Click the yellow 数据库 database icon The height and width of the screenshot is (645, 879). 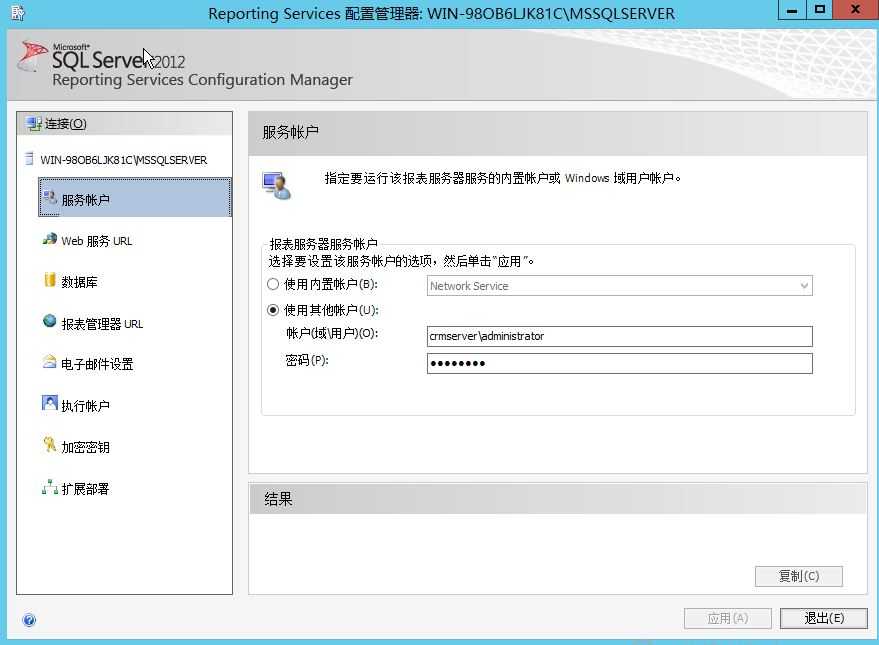50,280
